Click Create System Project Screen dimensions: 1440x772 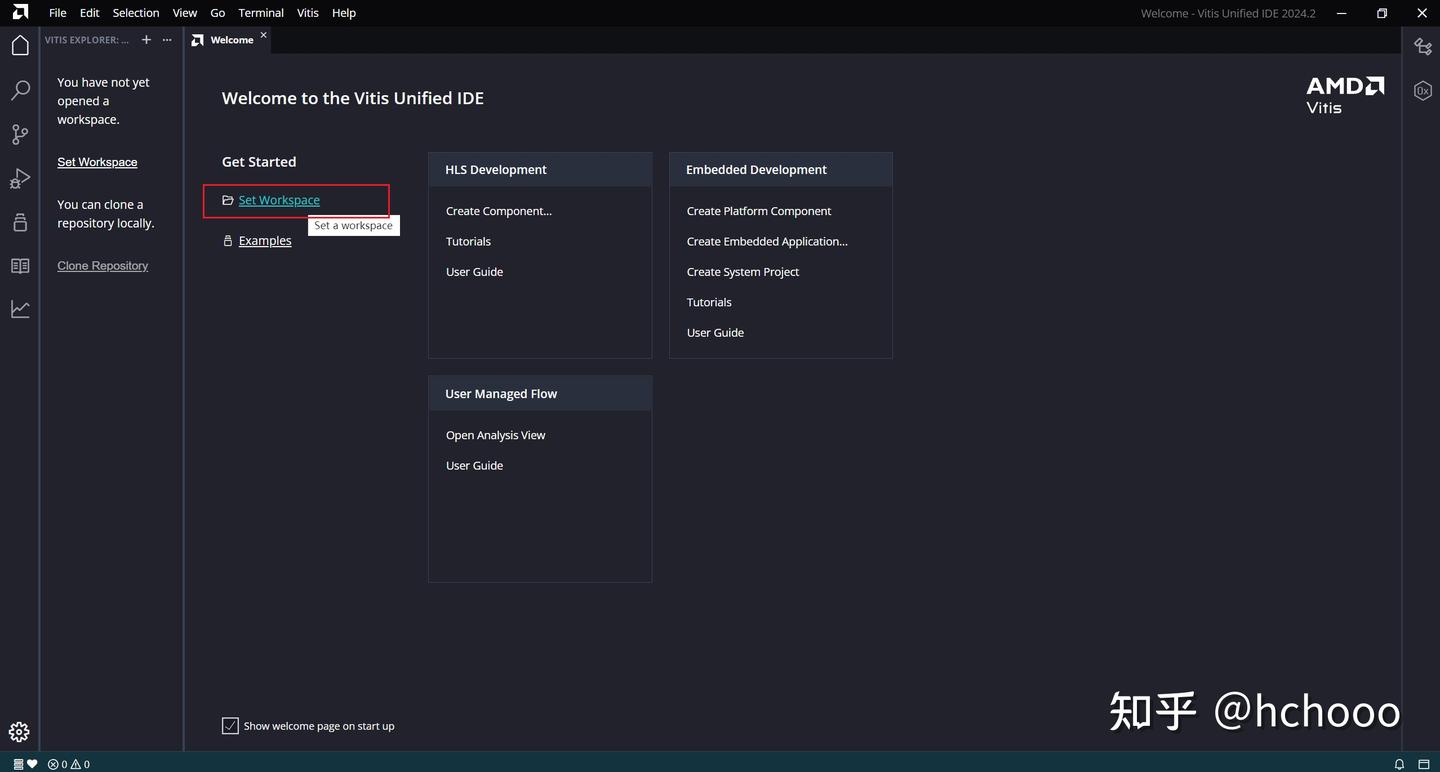point(743,272)
